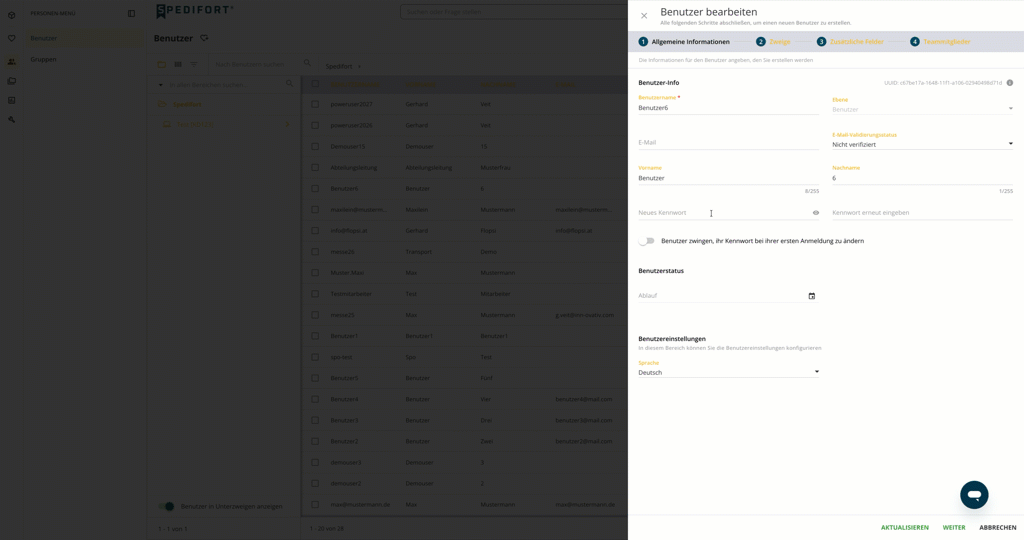
Task: Open favorites heart icon in sidebar
Action: [11, 39]
